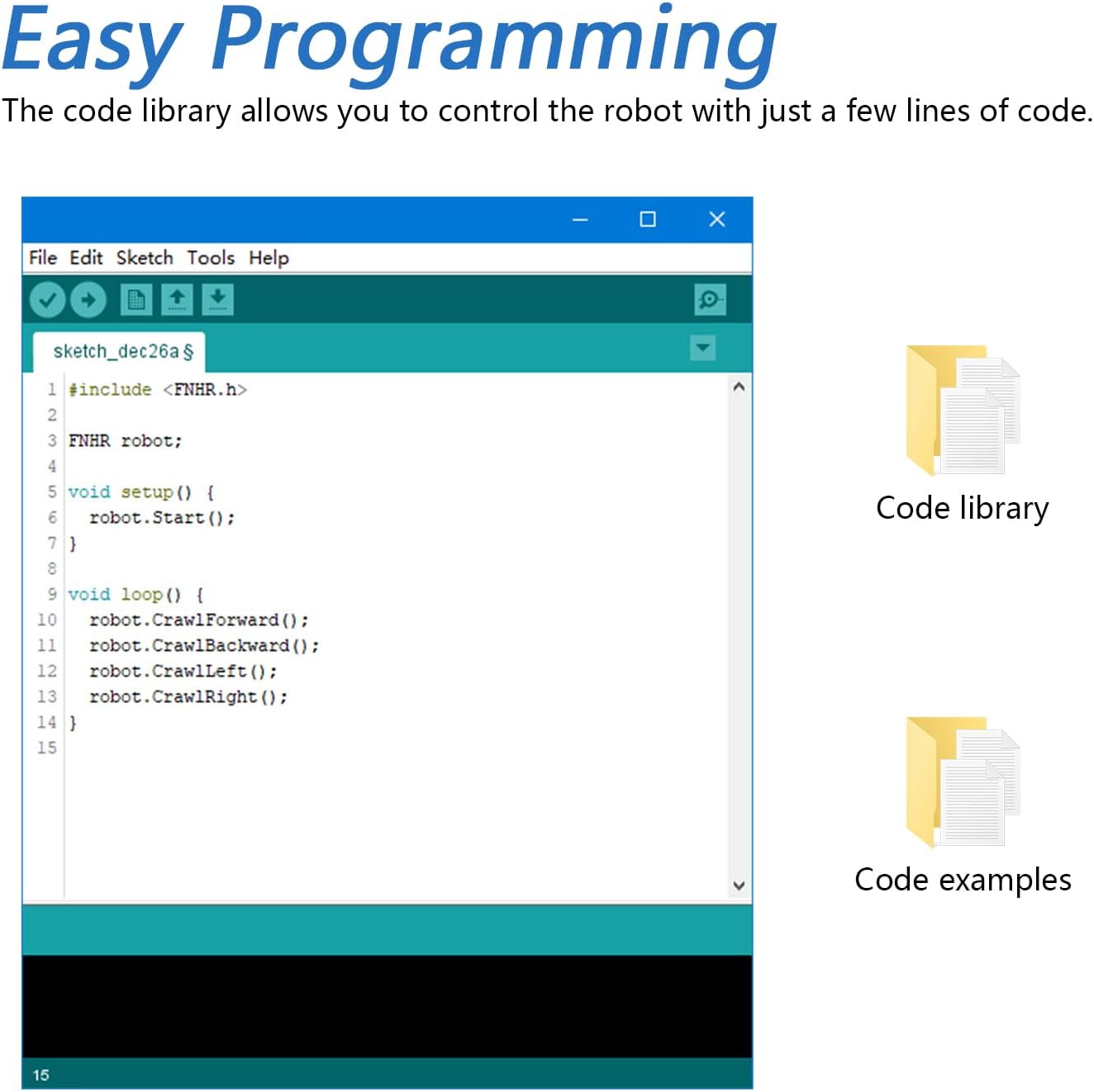Click the Verify checkmark button

pos(47,300)
